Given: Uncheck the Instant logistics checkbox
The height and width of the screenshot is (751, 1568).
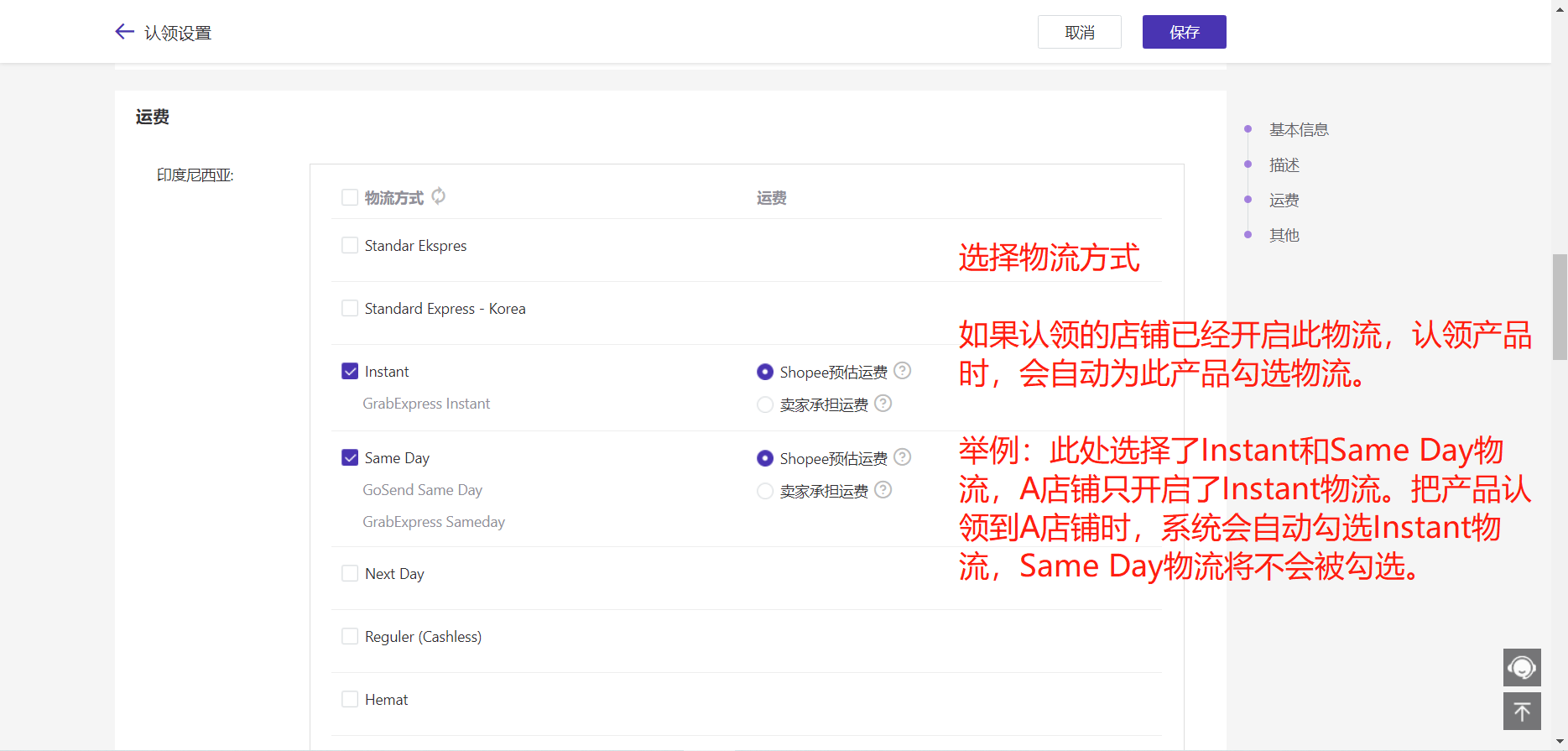Looking at the screenshot, I should coord(350,372).
